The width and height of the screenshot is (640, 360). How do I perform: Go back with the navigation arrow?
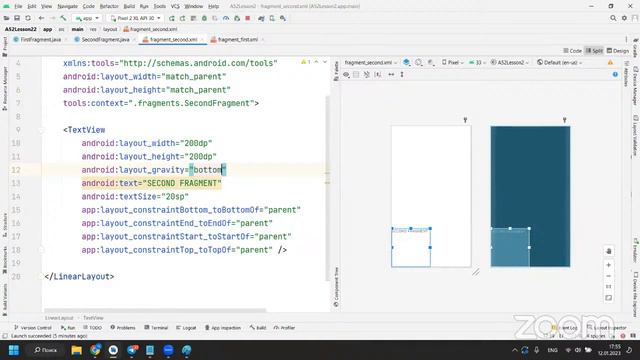click(x=41, y=18)
